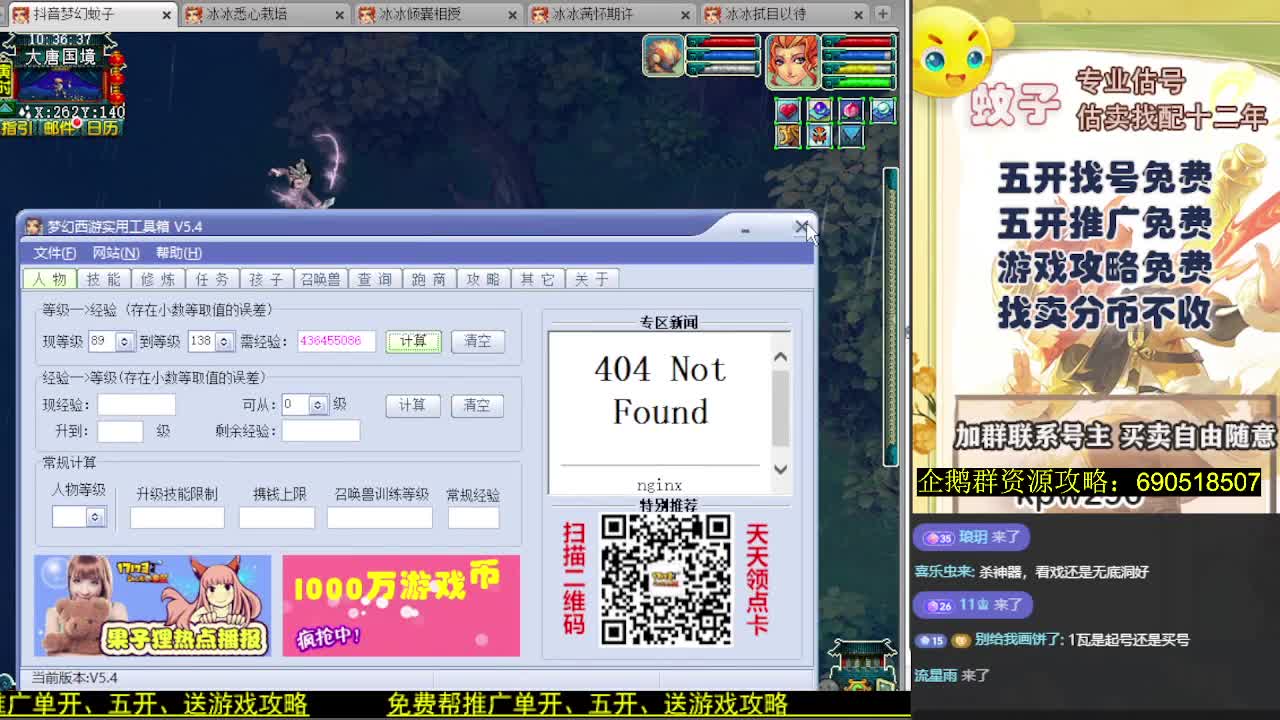Open the 人物等级 dropdown
Screen dimensions: 1280x720
tap(95, 517)
